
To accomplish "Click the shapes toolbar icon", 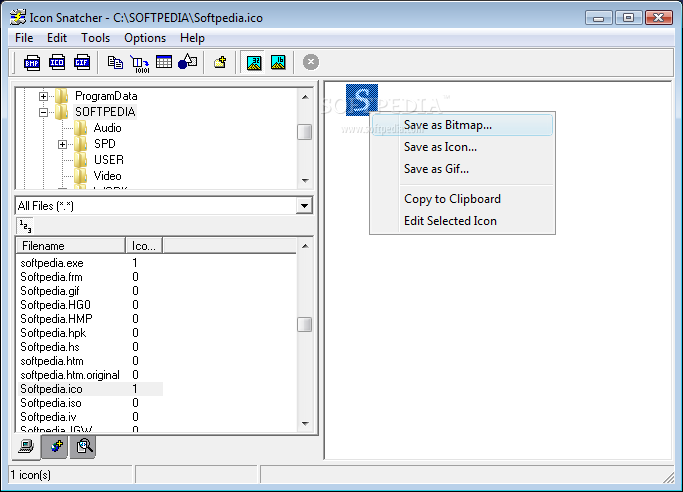I will point(188,62).
